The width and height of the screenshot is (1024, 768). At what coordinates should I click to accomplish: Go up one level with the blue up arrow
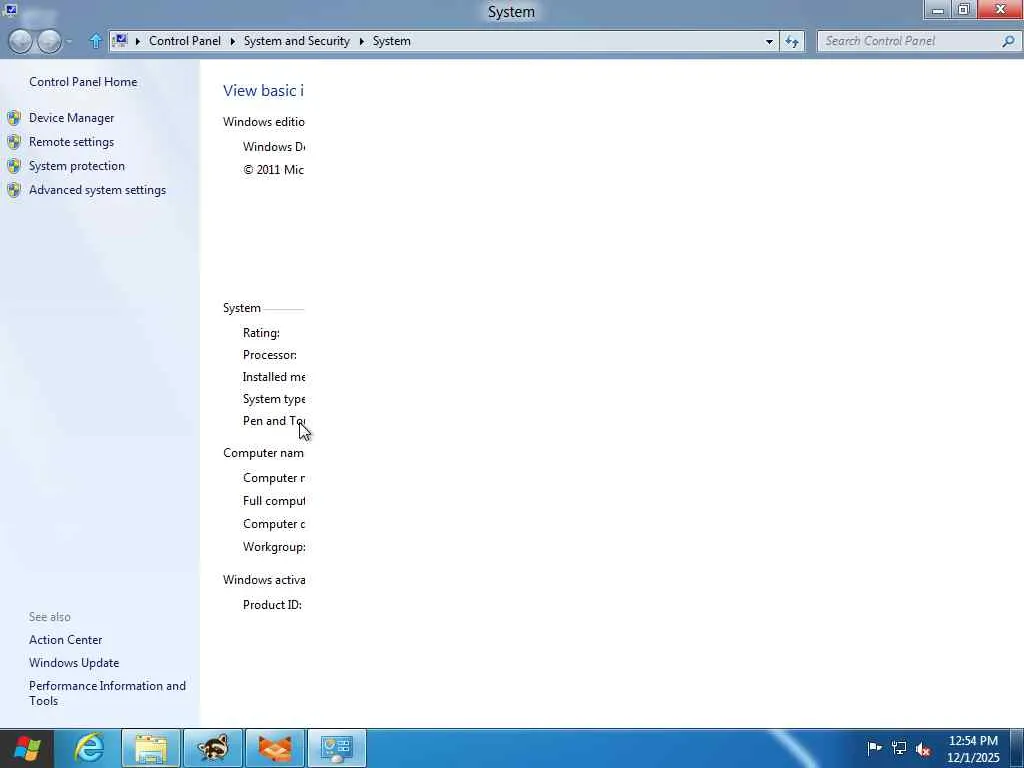click(95, 41)
